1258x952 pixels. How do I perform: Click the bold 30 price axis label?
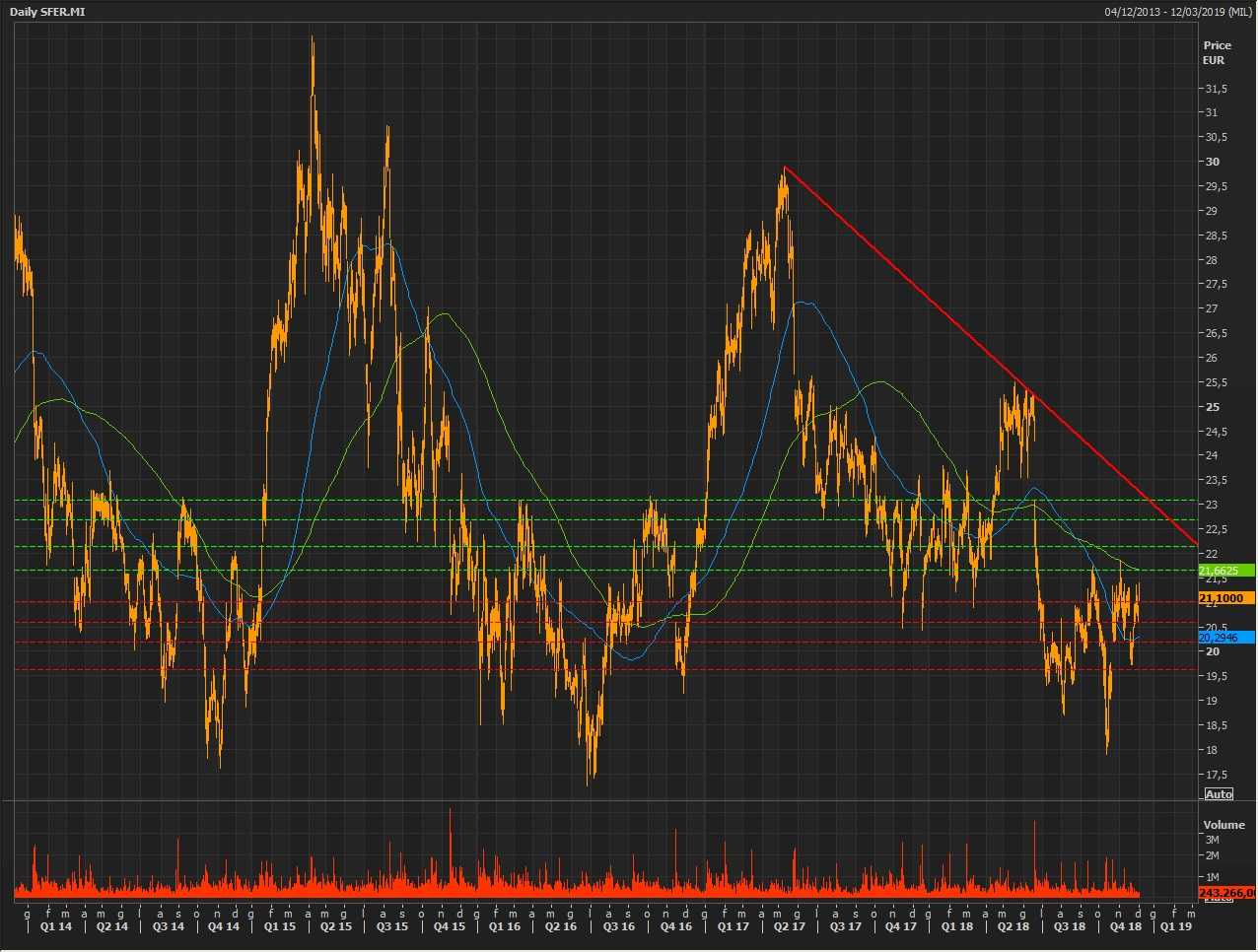[1213, 162]
